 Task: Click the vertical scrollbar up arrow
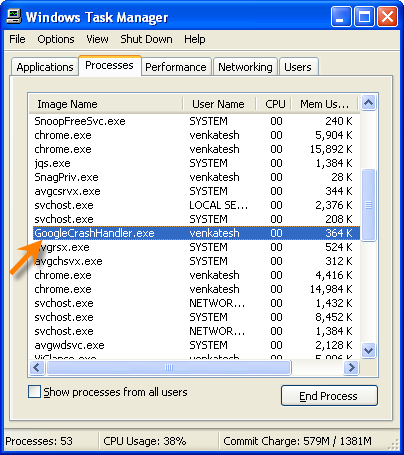(368, 103)
